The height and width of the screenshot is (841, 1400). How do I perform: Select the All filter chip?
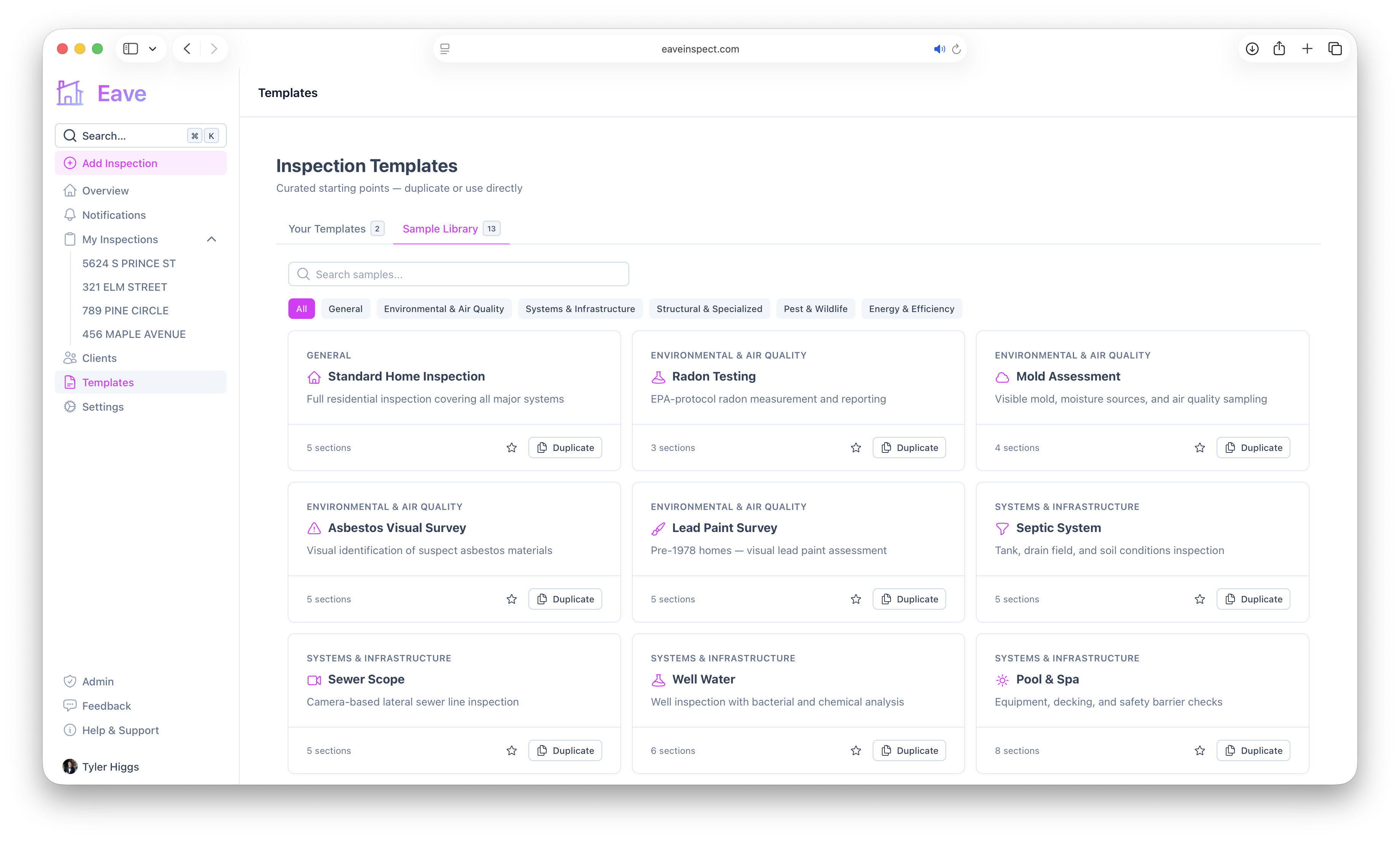coord(301,309)
